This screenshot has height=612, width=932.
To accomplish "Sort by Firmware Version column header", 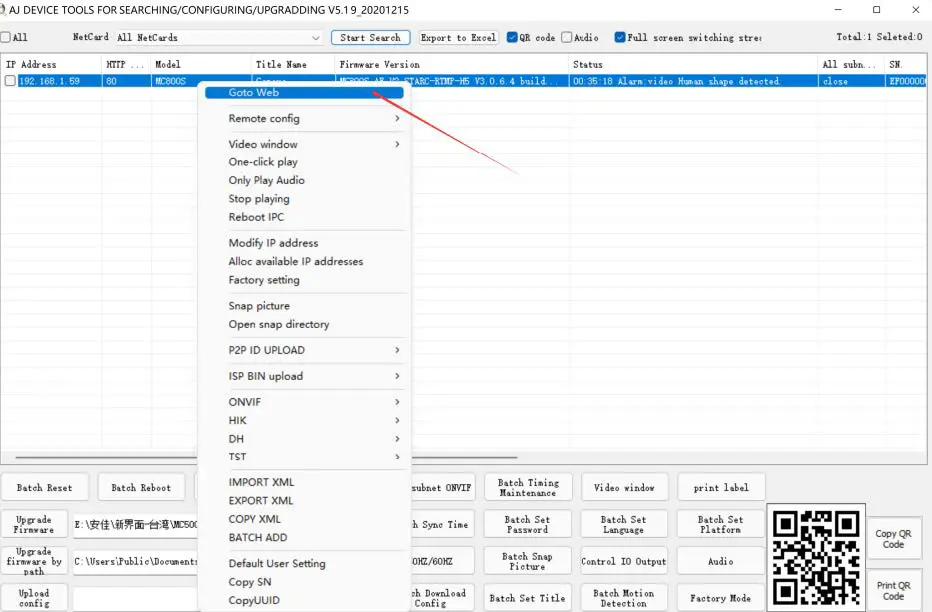I will tap(451, 64).
